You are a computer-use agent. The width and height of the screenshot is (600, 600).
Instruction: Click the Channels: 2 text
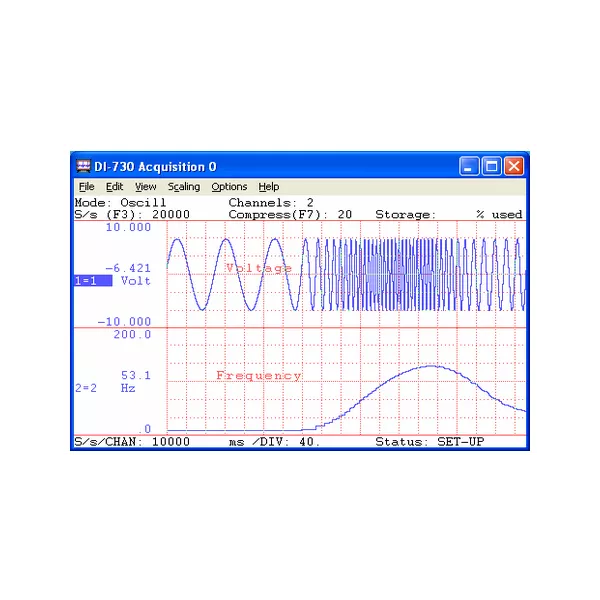coord(271,203)
